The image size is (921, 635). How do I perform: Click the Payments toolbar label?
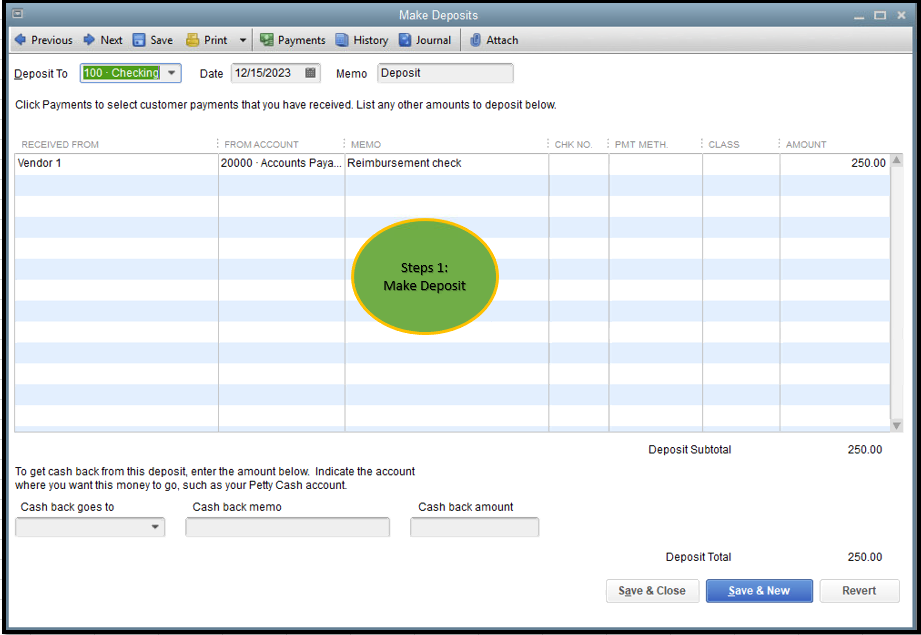pyautogui.click(x=301, y=40)
